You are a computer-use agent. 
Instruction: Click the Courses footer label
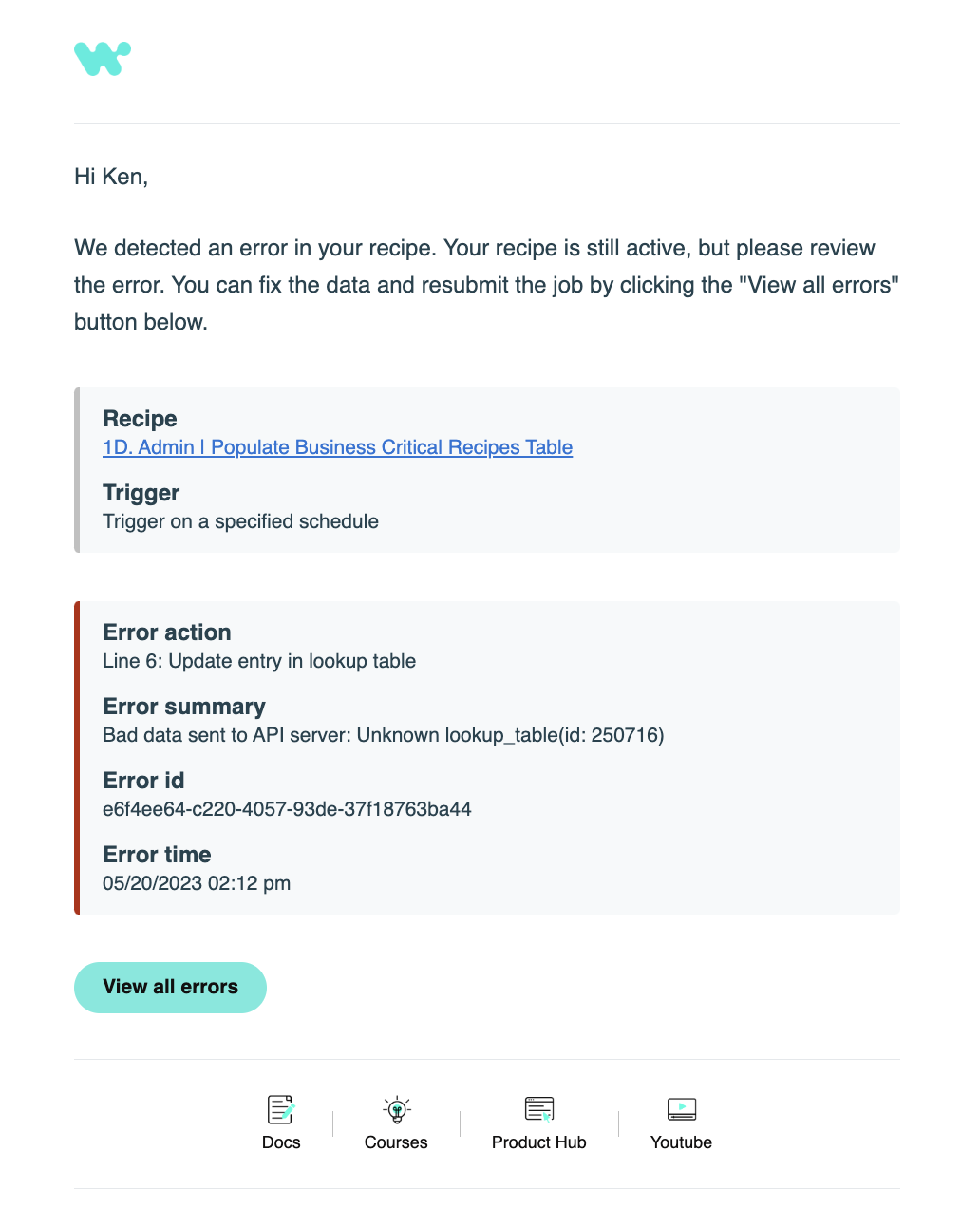[x=396, y=1142]
